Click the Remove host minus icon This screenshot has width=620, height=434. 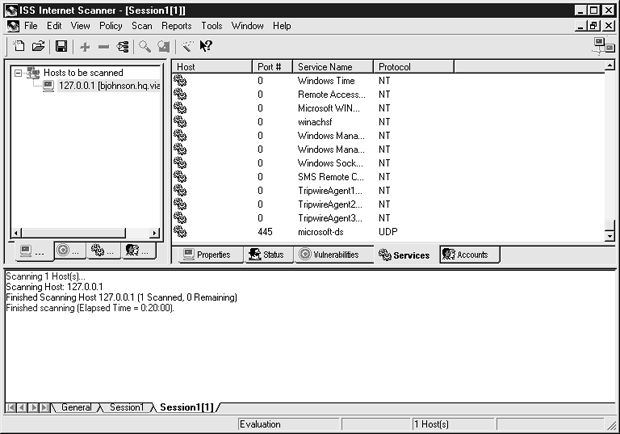[x=104, y=46]
